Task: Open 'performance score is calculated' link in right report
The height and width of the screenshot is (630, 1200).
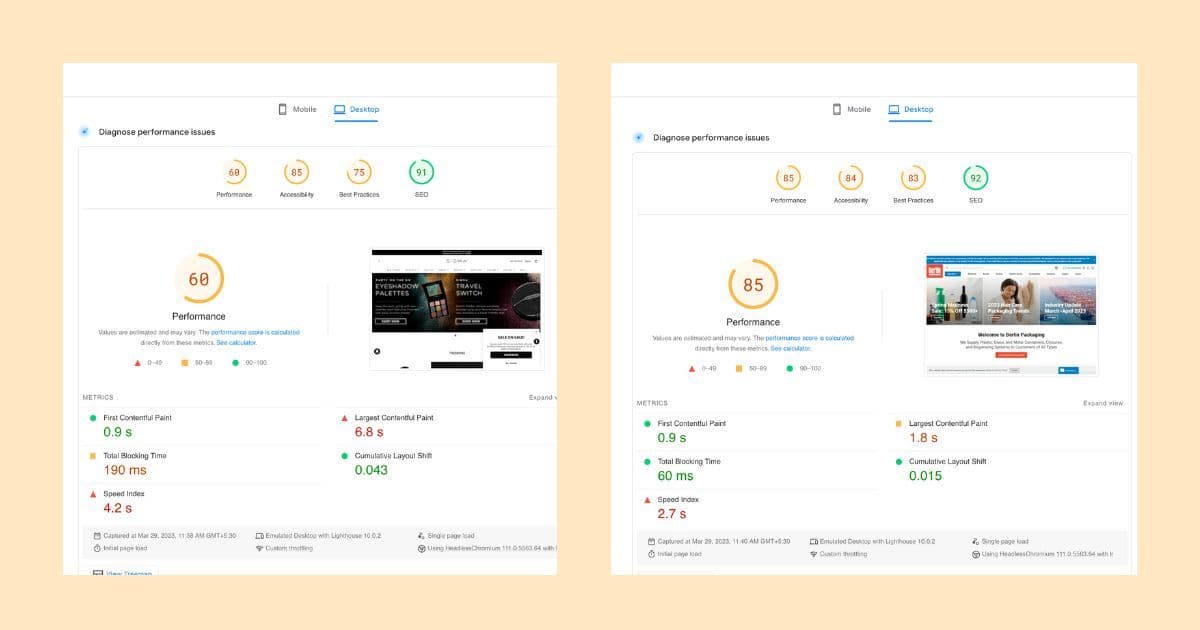Action: pos(810,338)
